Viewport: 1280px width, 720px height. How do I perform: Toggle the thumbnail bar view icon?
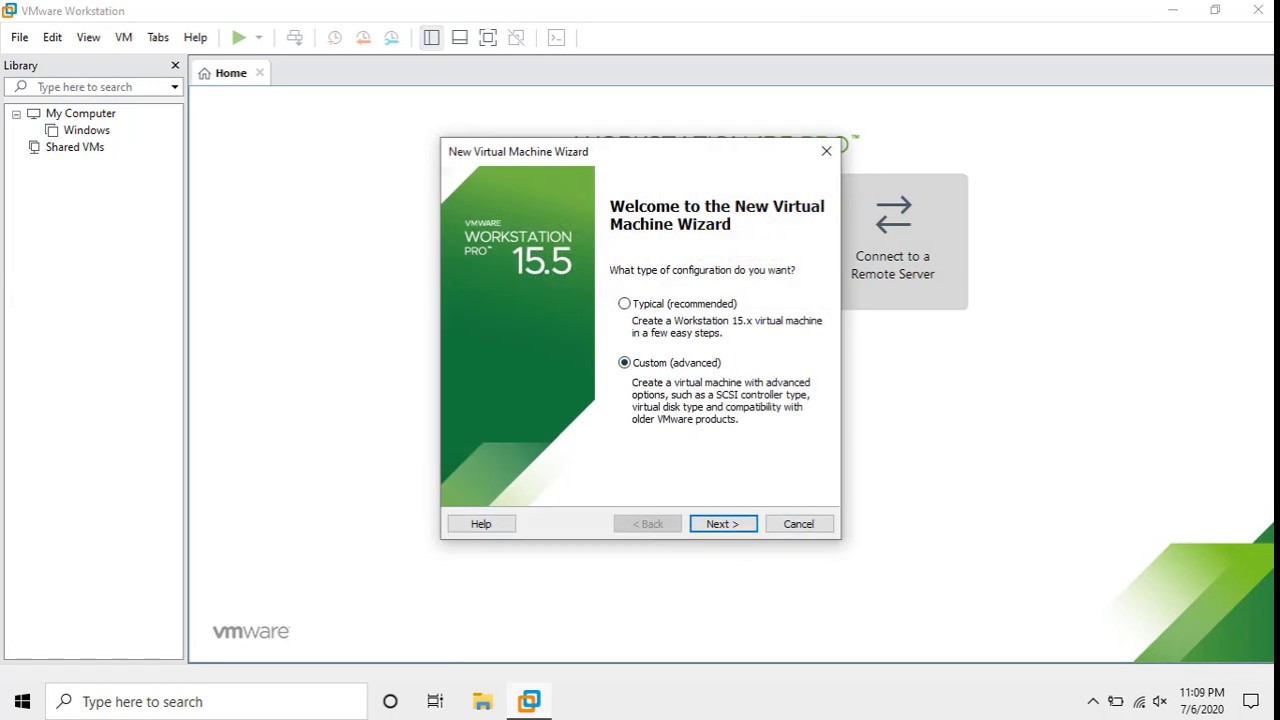tap(460, 38)
